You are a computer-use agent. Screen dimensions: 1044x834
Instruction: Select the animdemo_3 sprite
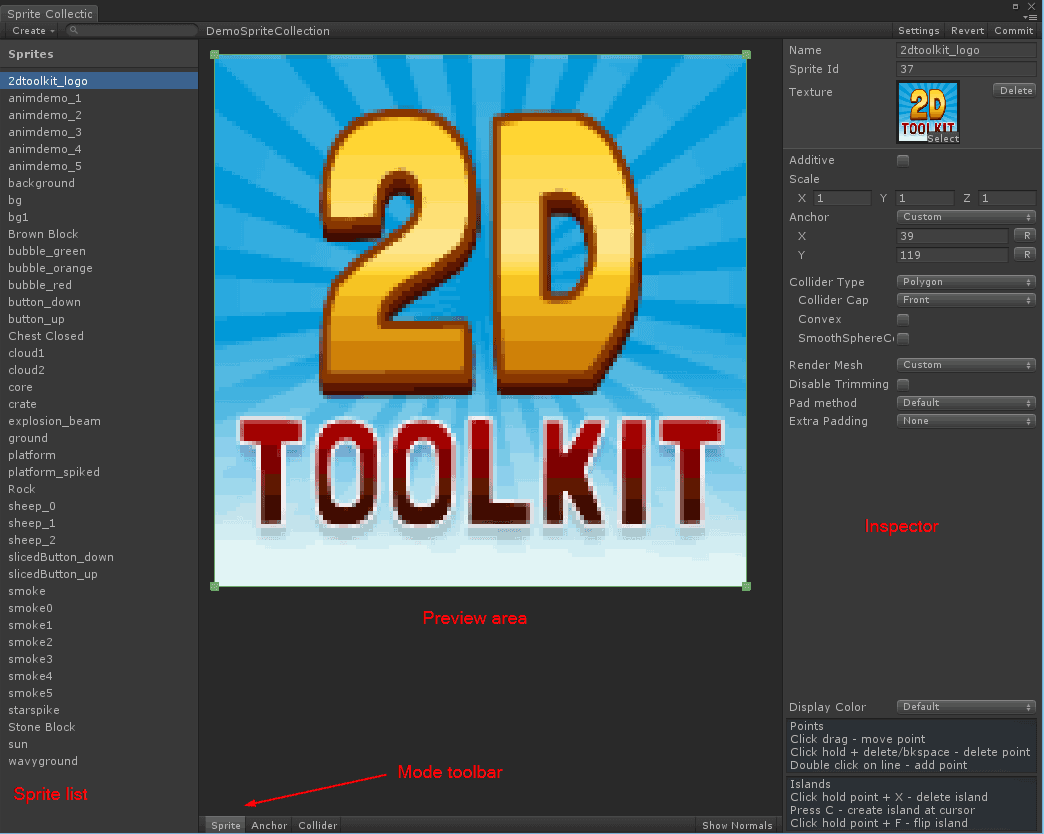99,132
